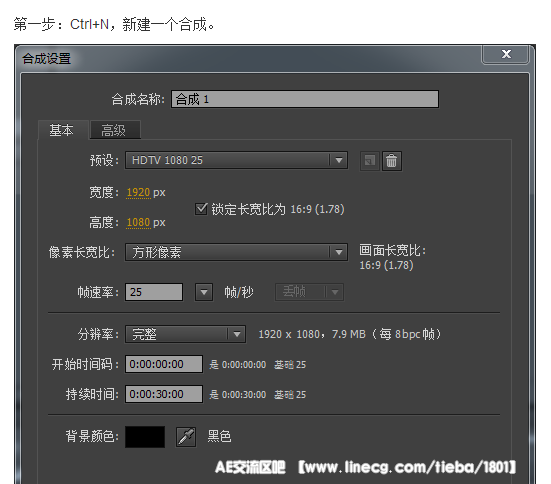Viewport: 551px width, 484px height.
Task: Open the 像素长宽比 方形像素 dropdown
Action: [x=236, y=252]
